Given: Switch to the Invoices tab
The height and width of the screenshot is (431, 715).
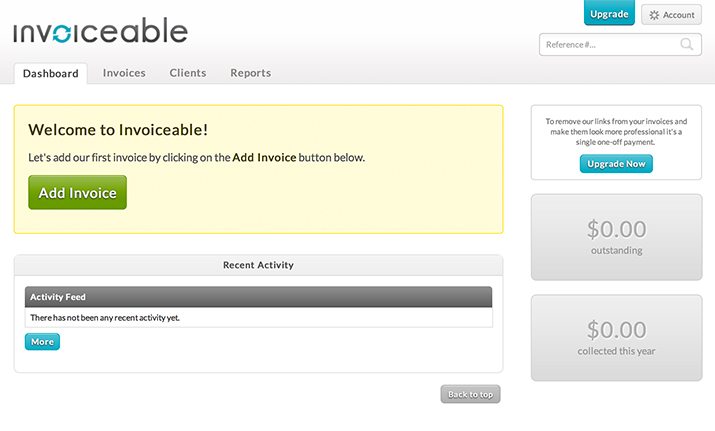Looking at the screenshot, I should tap(124, 73).
